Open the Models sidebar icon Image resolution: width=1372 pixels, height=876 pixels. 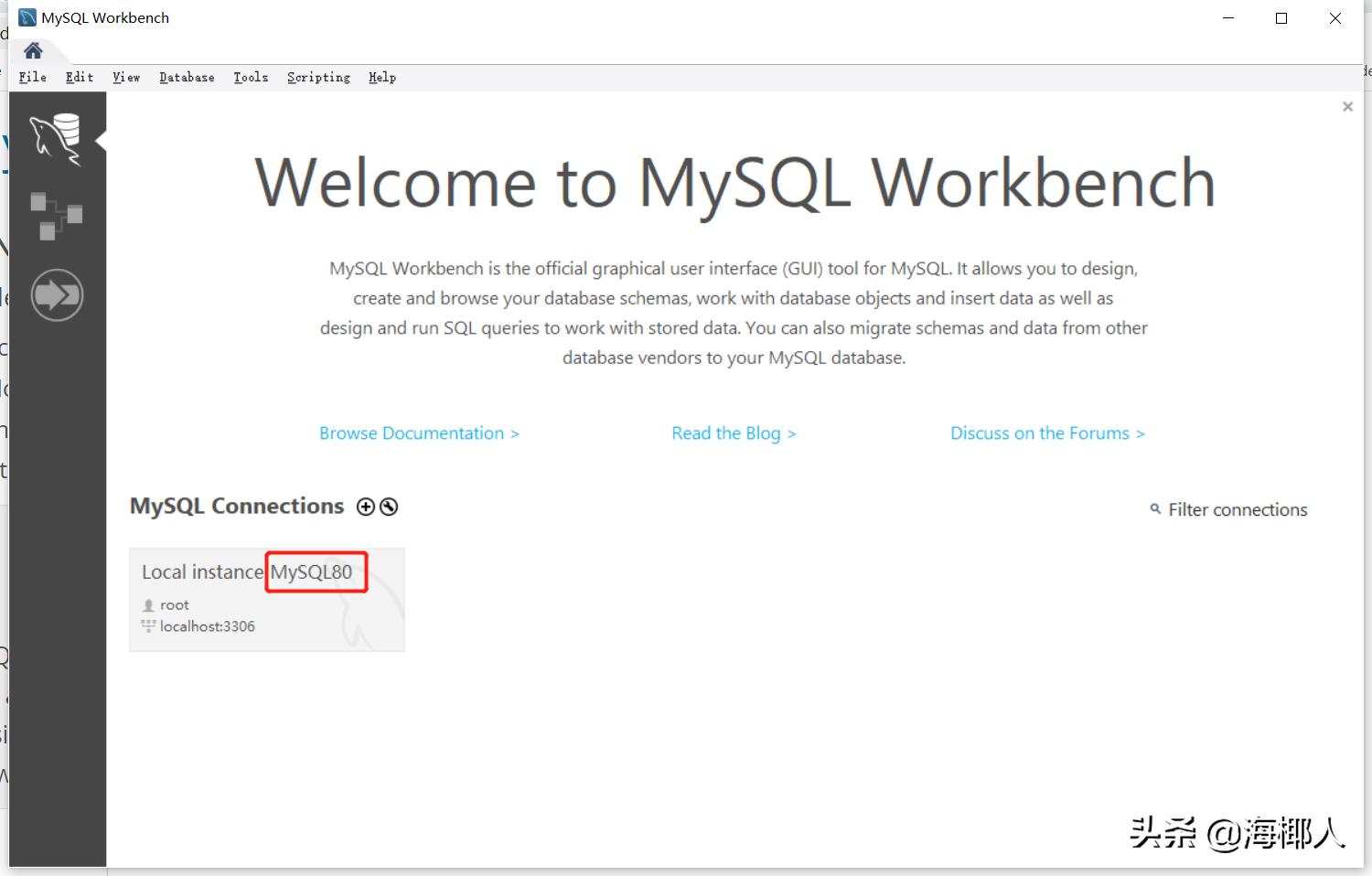[x=56, y=216]
